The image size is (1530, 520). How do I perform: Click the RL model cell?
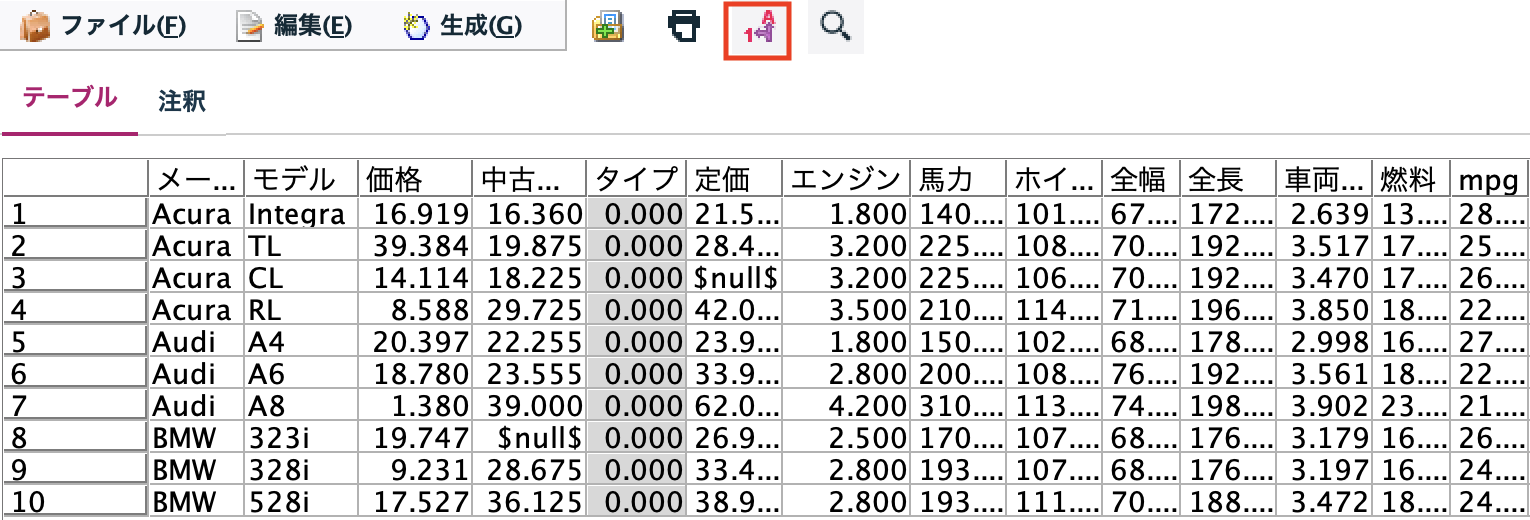[301, 310]
